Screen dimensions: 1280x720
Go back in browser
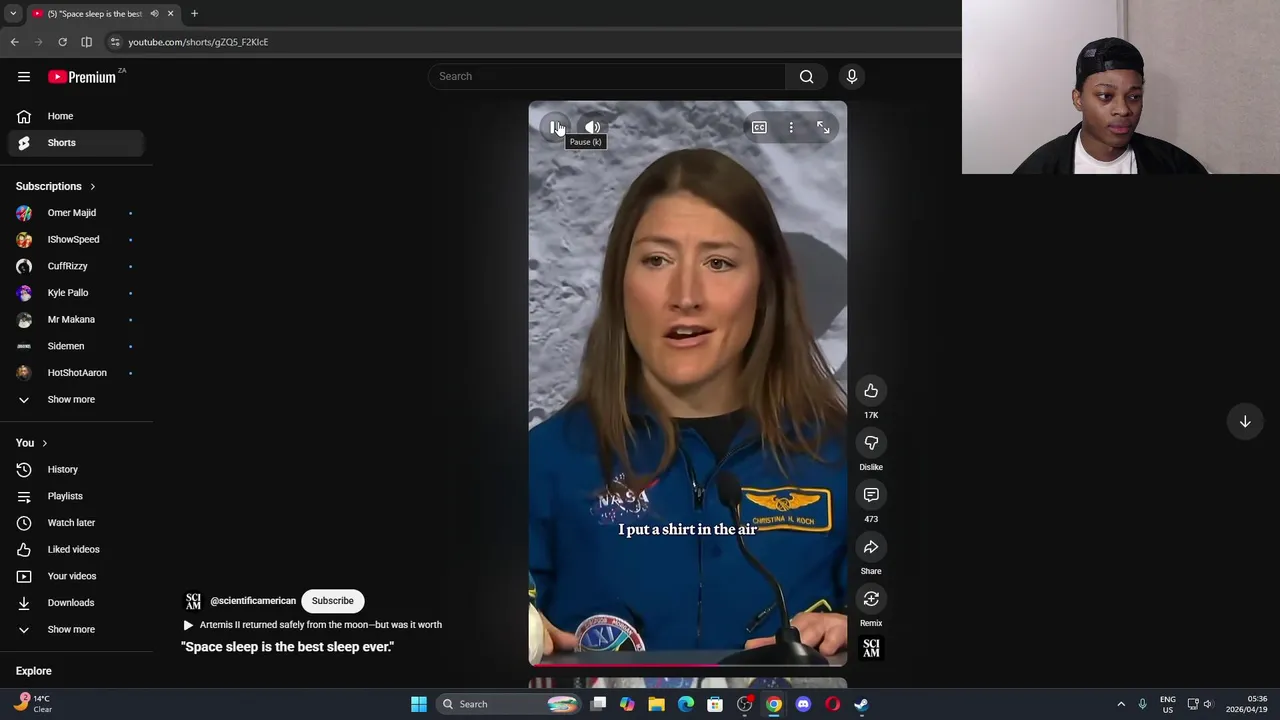[x=14, y=42]
